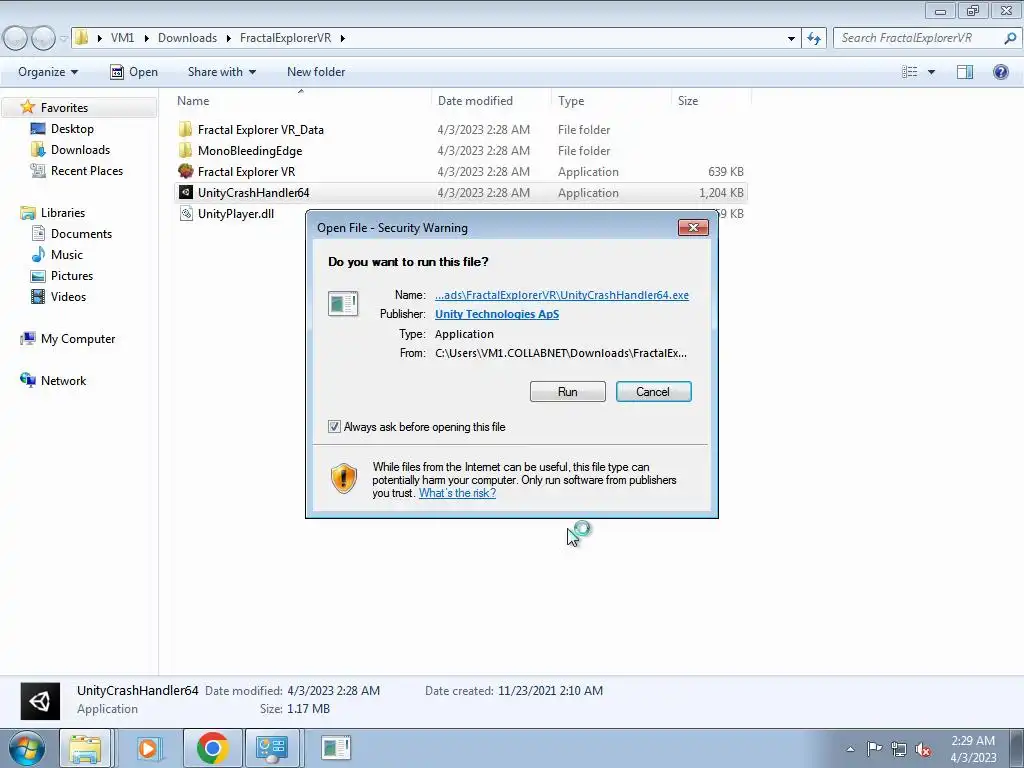1024x768 pixels.
Task: Select the Fractal Explorer VR application
Action: point(246,172)
